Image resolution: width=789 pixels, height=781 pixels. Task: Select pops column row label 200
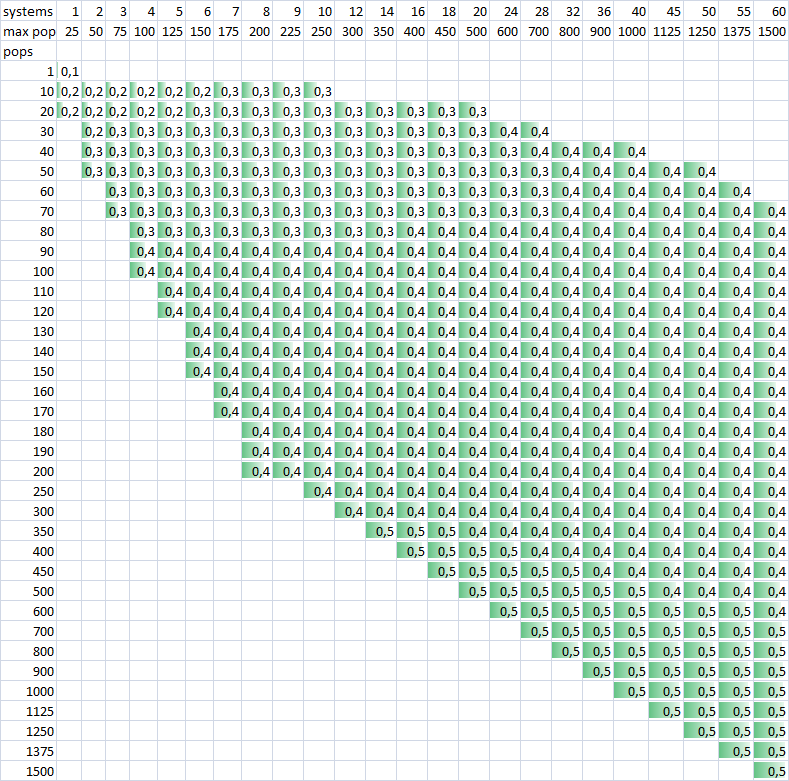pos(28,472)
